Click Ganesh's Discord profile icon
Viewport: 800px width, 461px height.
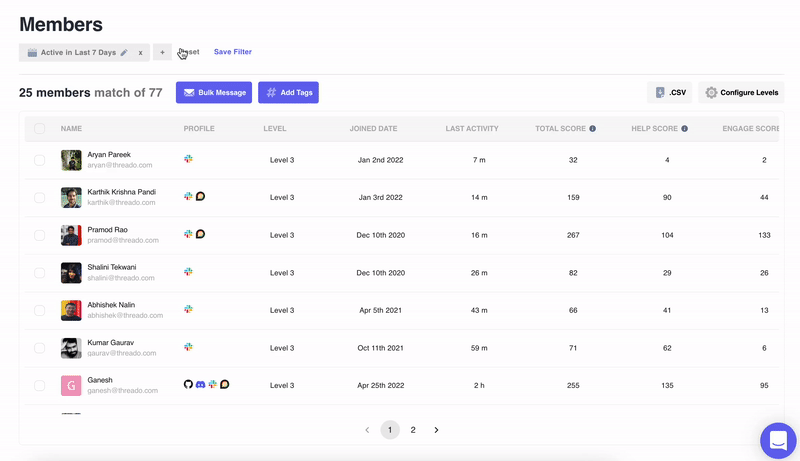(201, 384)
